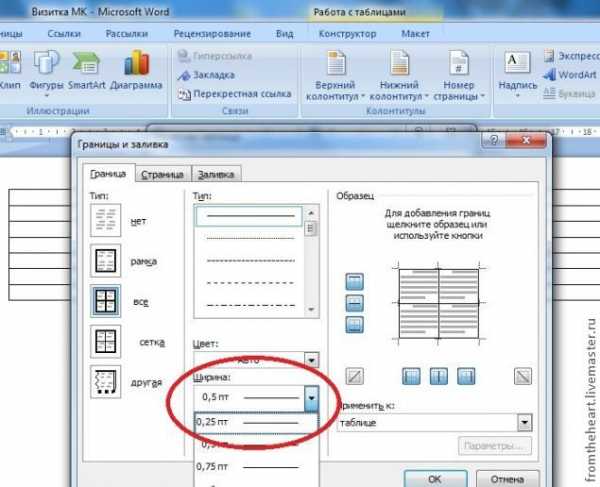Pick the 'сетка' grid border preset

[104, 341]
